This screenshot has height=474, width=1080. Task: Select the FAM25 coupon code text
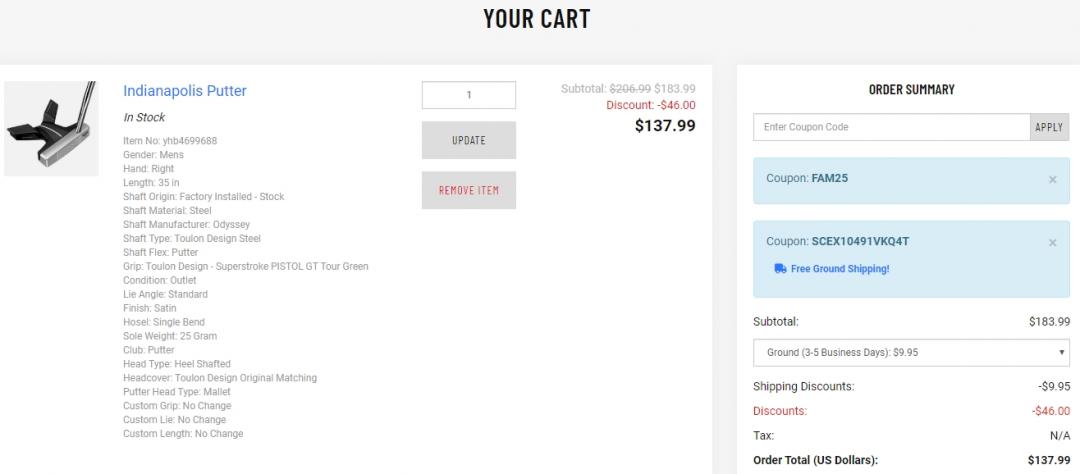828,179
